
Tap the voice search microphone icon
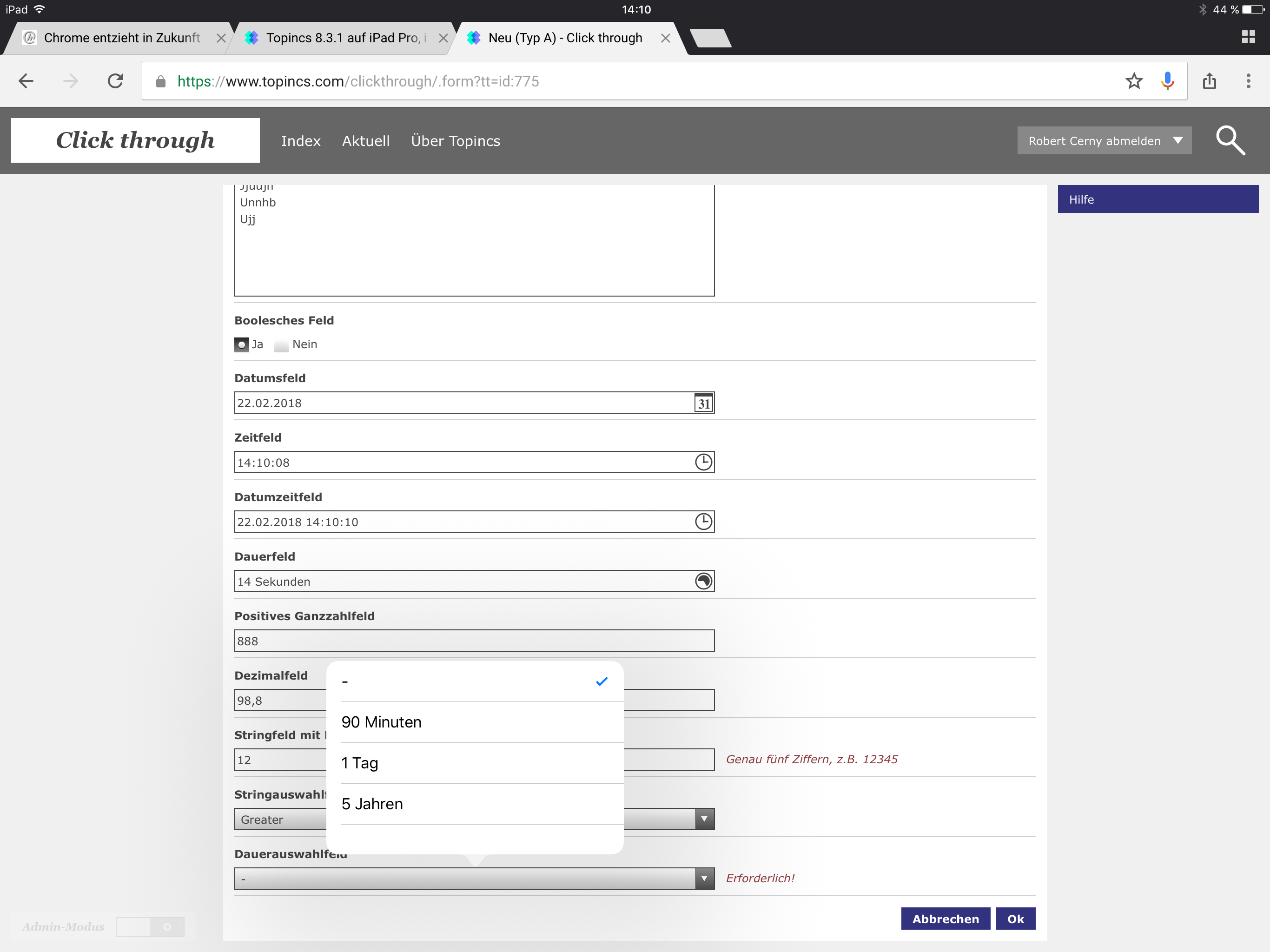(x=1167, y=81)
